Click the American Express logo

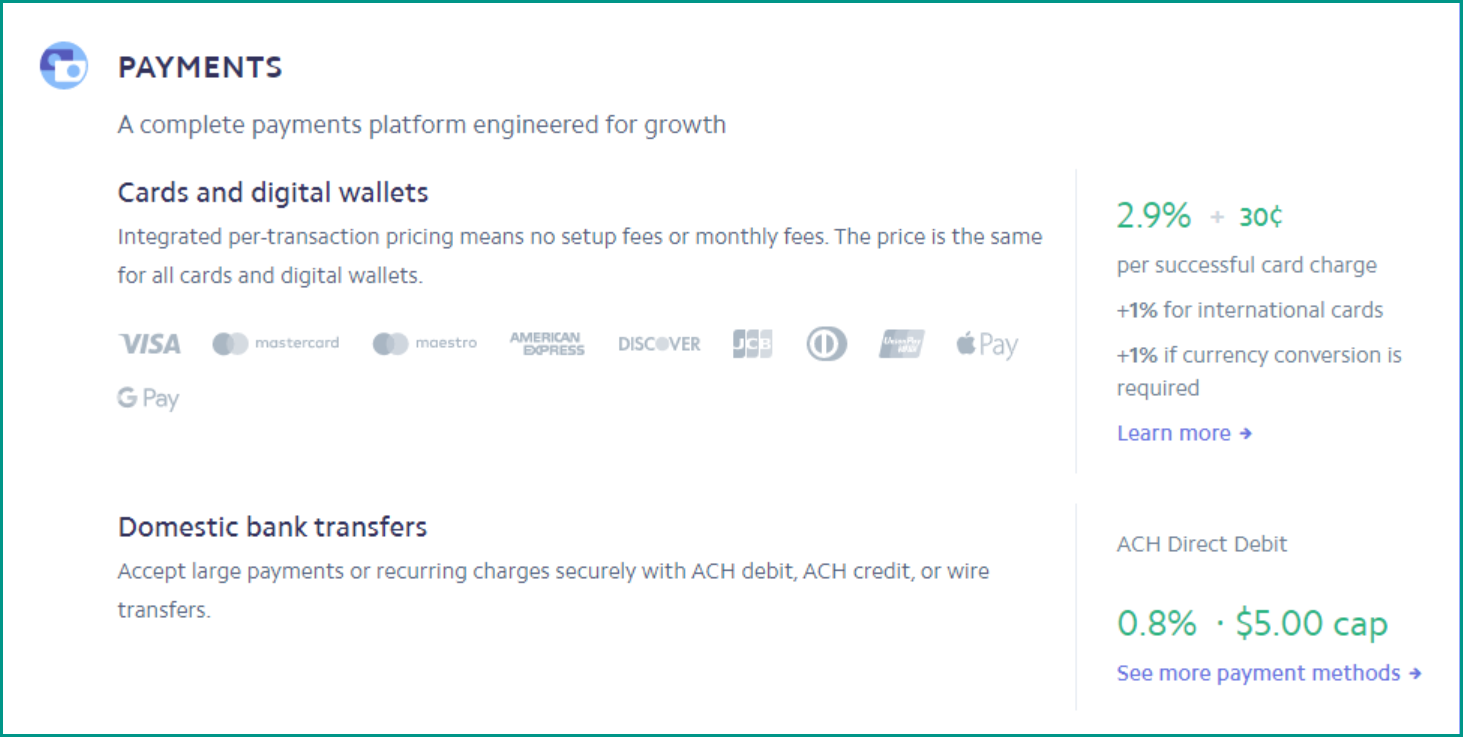click(547, 343)
